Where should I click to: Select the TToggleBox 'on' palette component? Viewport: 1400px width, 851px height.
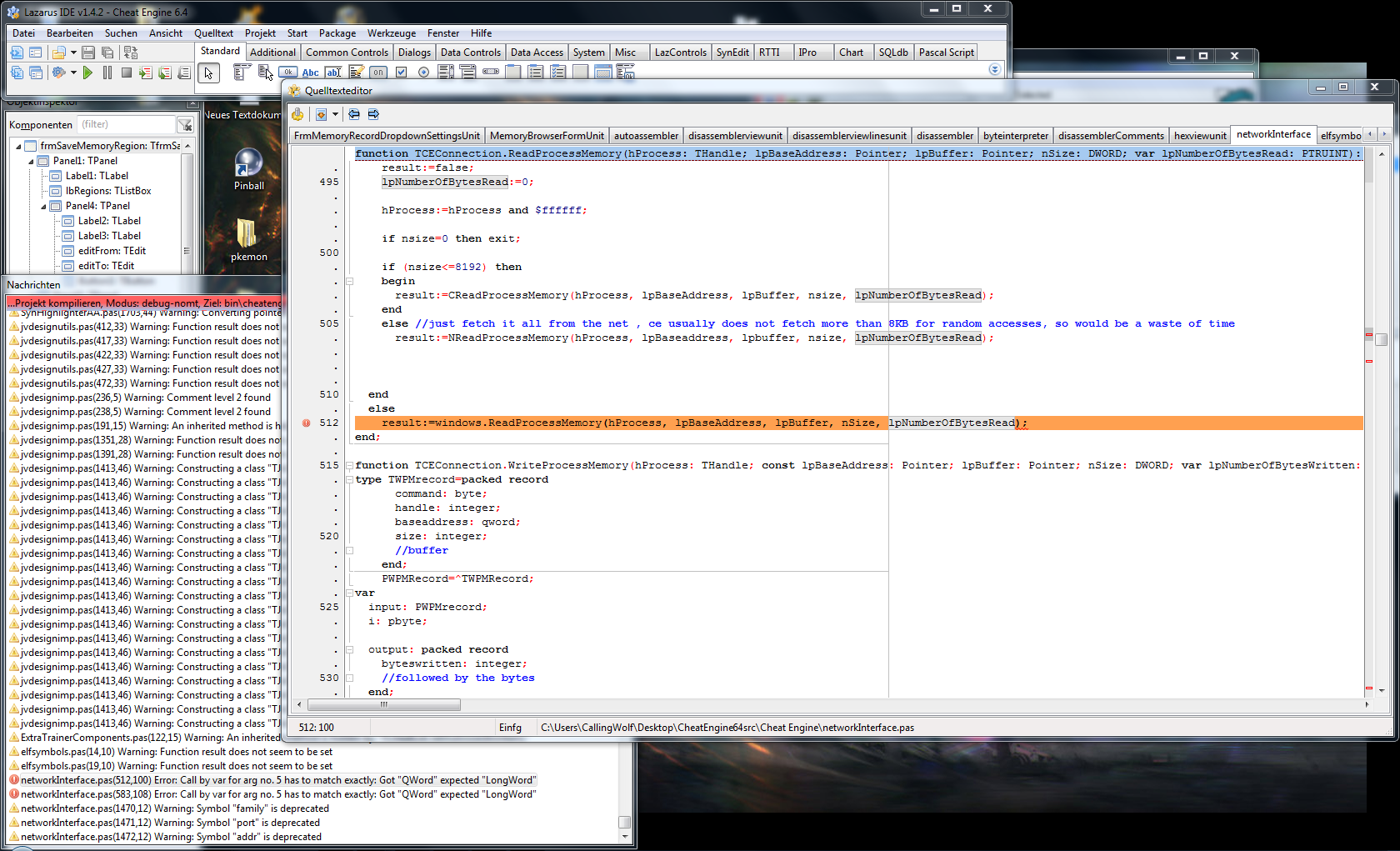378,73
